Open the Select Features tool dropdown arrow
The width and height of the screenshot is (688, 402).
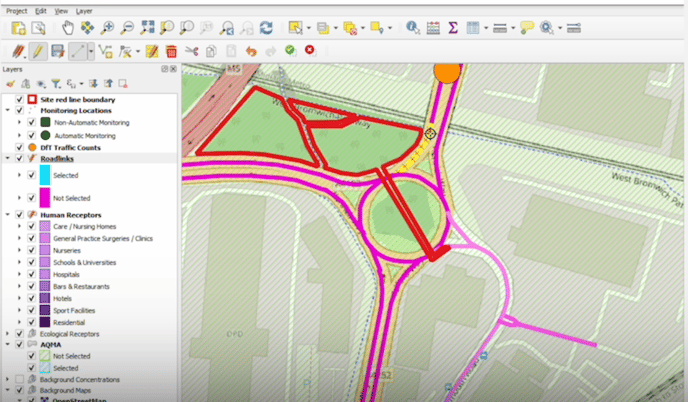pos(309,28)
